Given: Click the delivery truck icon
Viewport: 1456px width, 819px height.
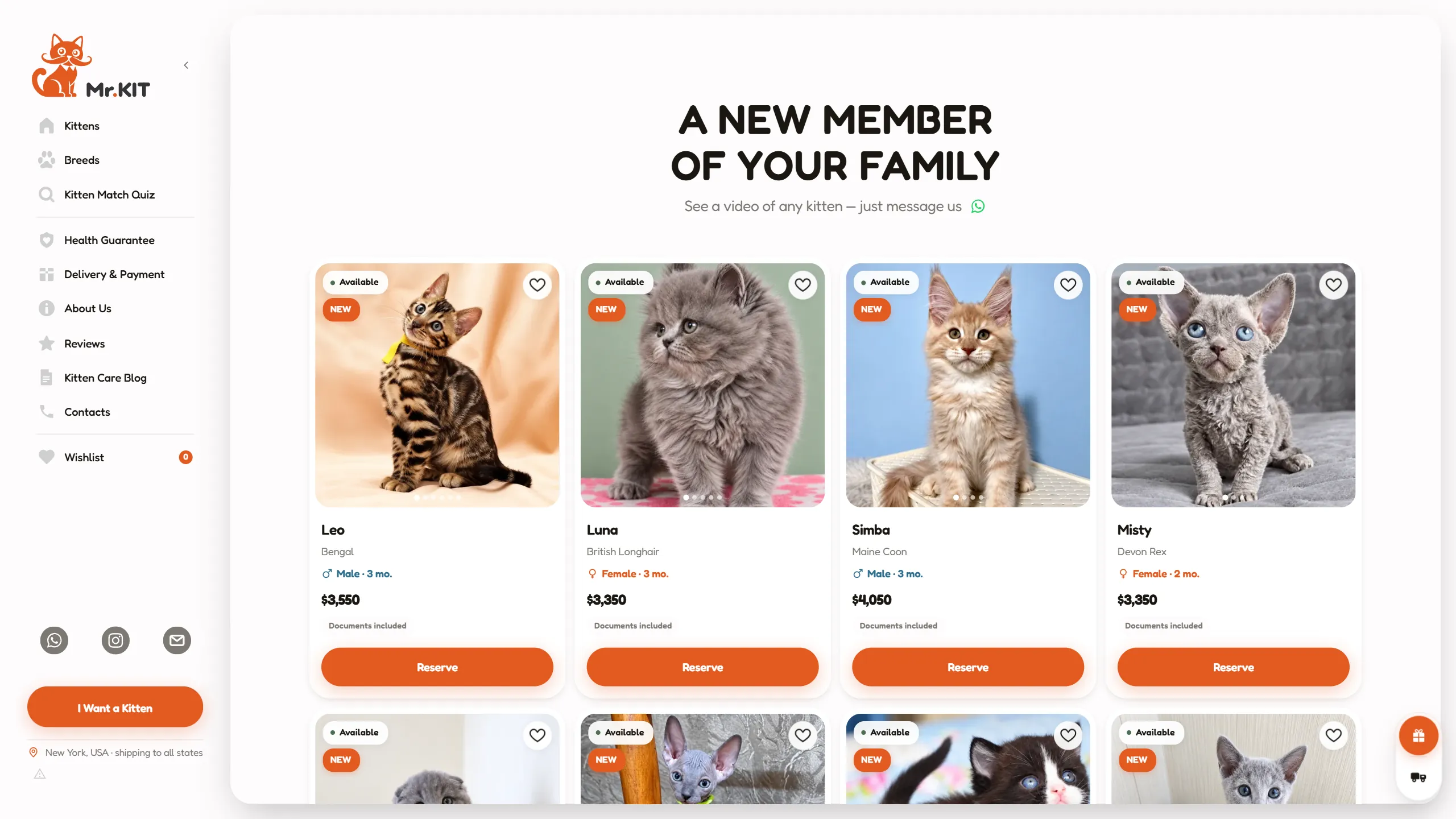Looking at the screenshot, I should 1418,777.
